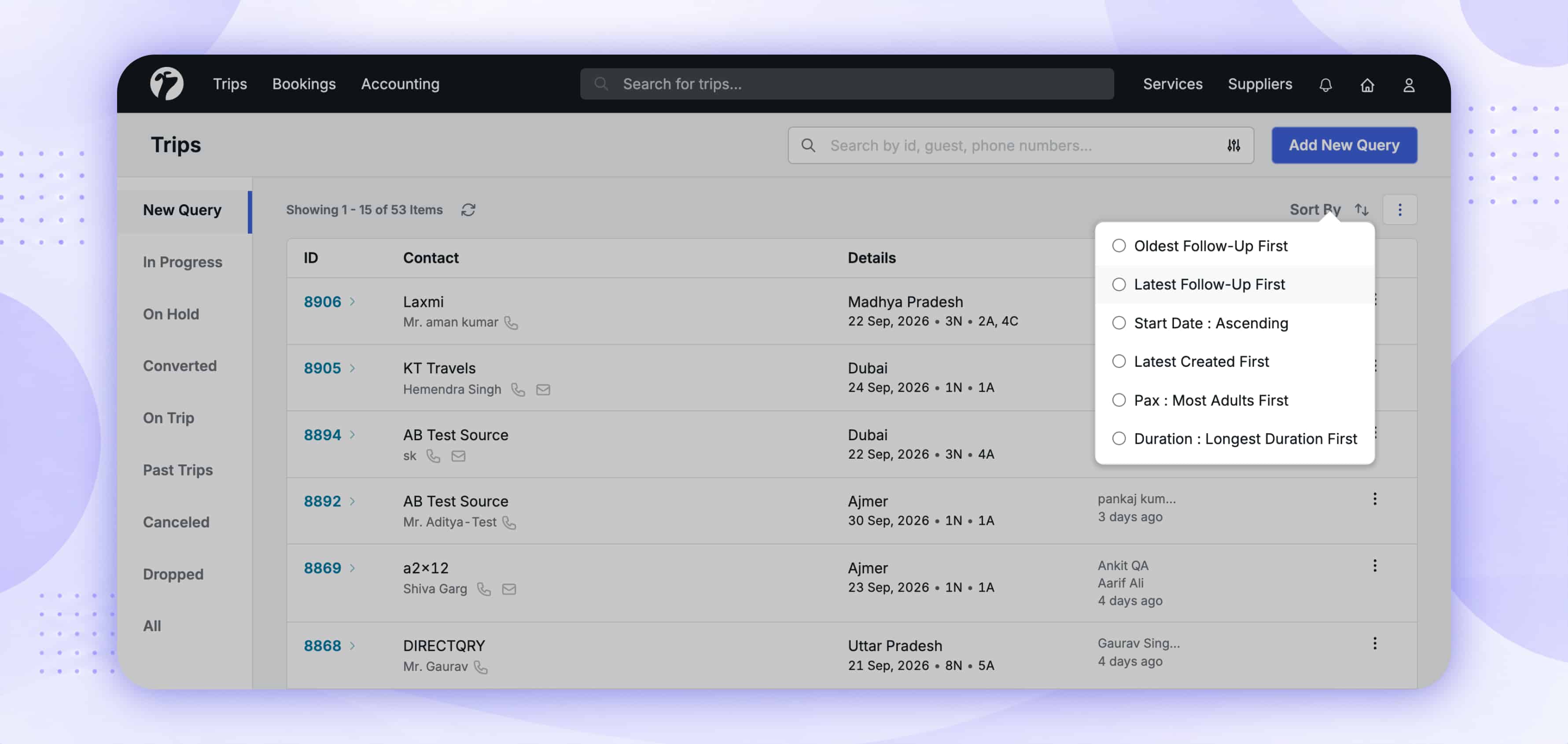Refresh the trips list

[468, 210]
